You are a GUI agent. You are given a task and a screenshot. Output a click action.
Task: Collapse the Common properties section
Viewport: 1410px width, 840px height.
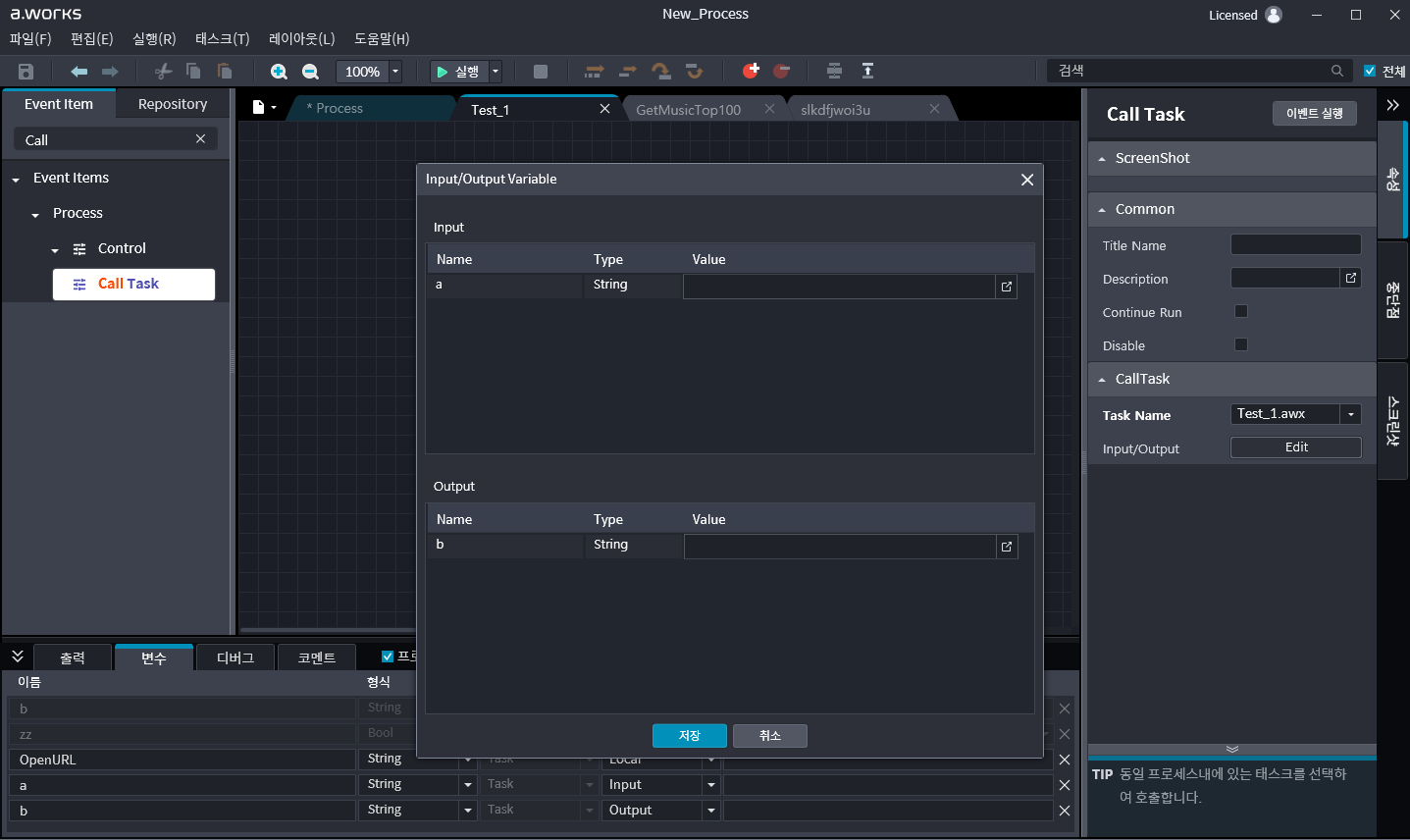click(x=1102, y=210)
